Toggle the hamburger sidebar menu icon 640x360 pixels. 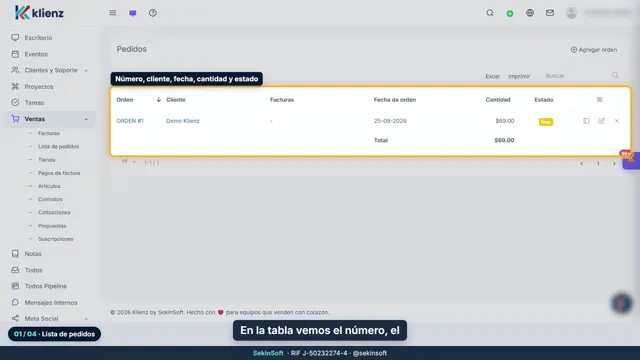pyautogui.click(x=113, y=13)
